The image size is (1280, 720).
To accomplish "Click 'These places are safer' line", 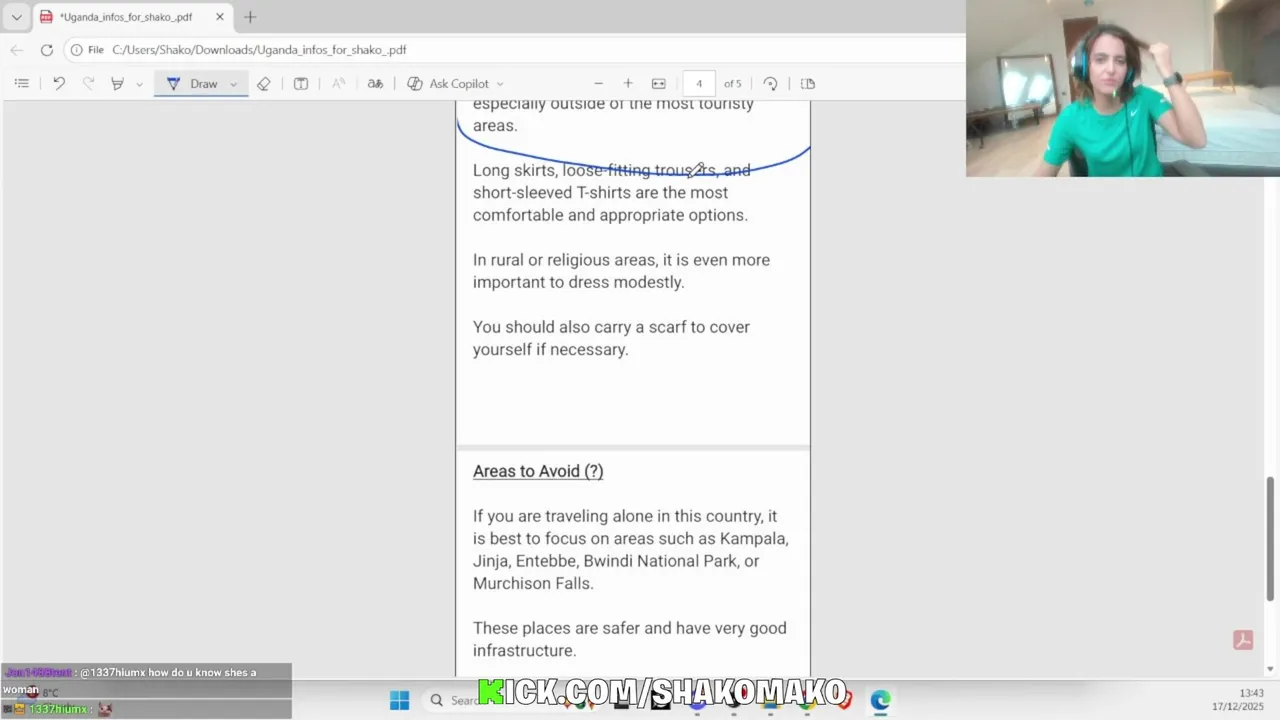I will [630, 628].
